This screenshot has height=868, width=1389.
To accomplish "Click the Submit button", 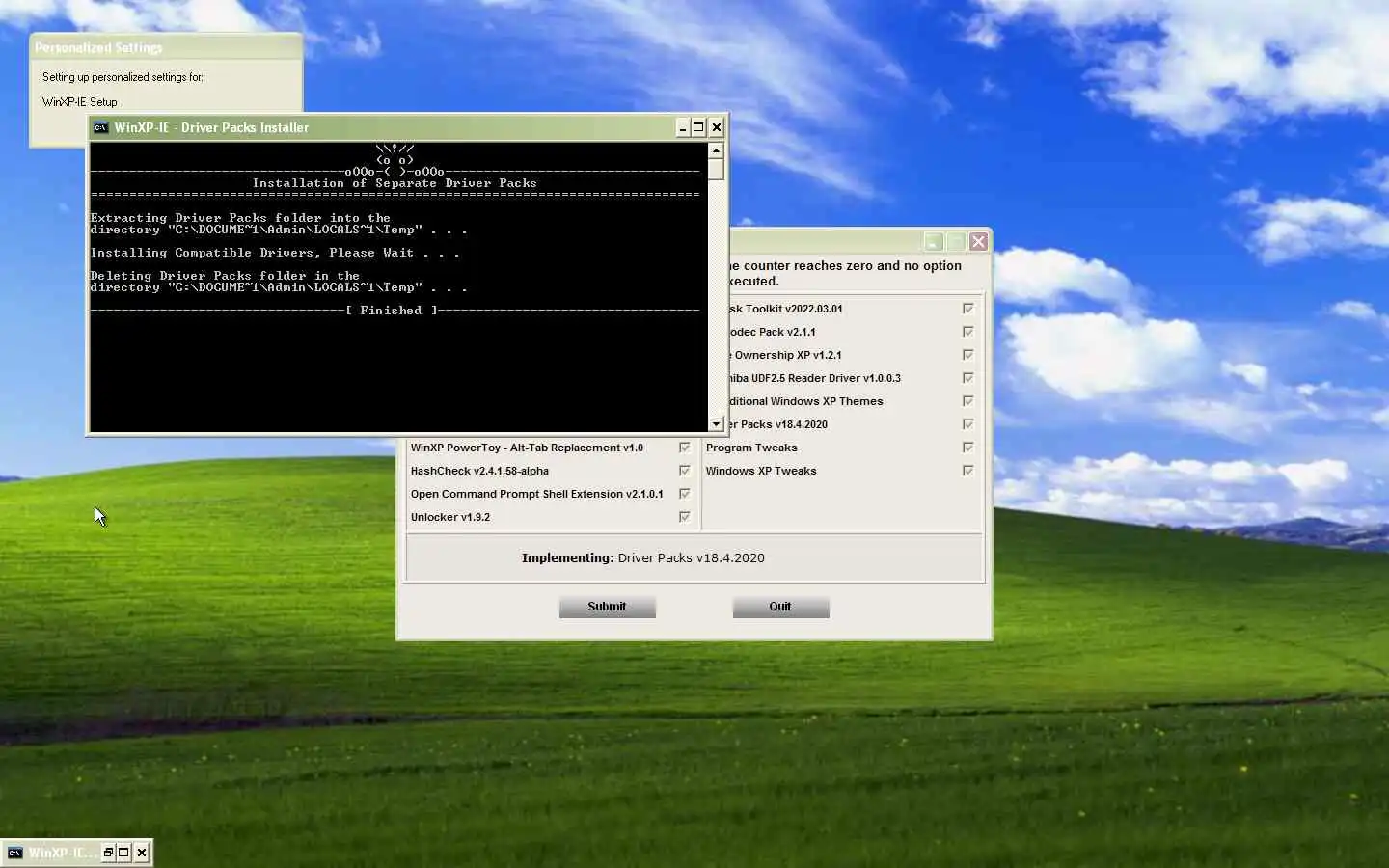I will (x=608, y=607).
